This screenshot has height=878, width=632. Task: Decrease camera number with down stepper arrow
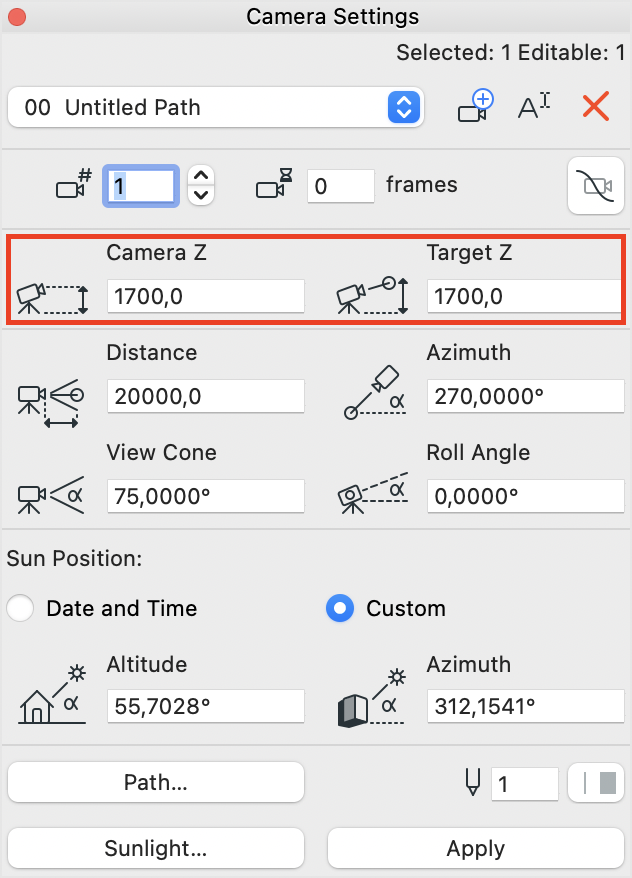point(201,195)
